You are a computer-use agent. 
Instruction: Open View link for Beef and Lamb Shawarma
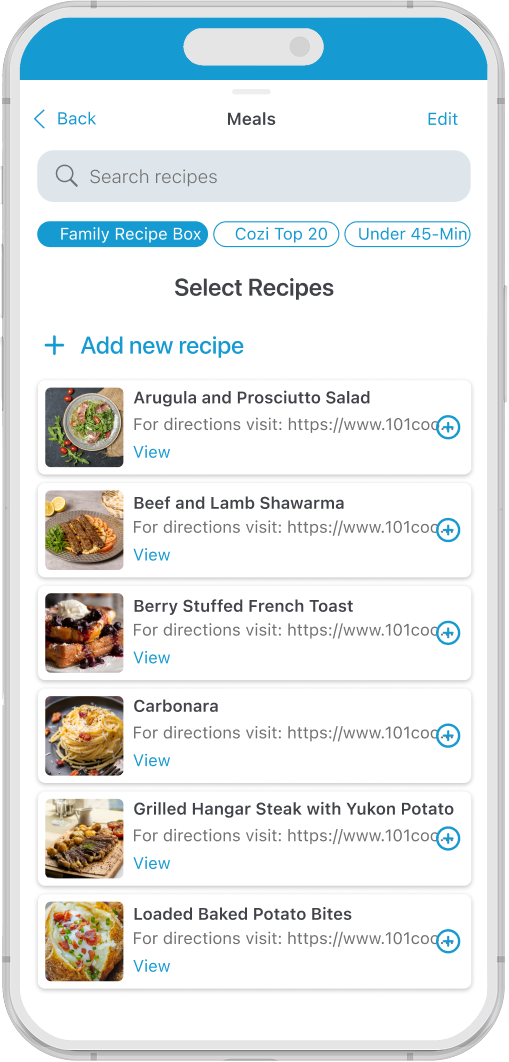click(152, 555)
